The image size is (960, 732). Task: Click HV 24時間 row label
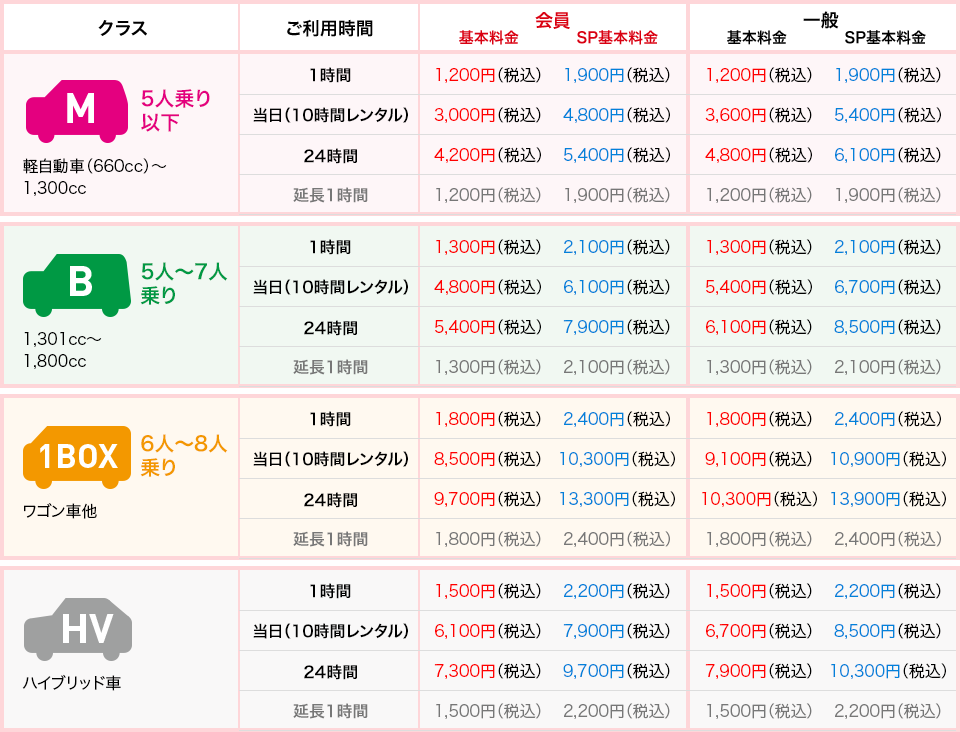pos(331,671)
